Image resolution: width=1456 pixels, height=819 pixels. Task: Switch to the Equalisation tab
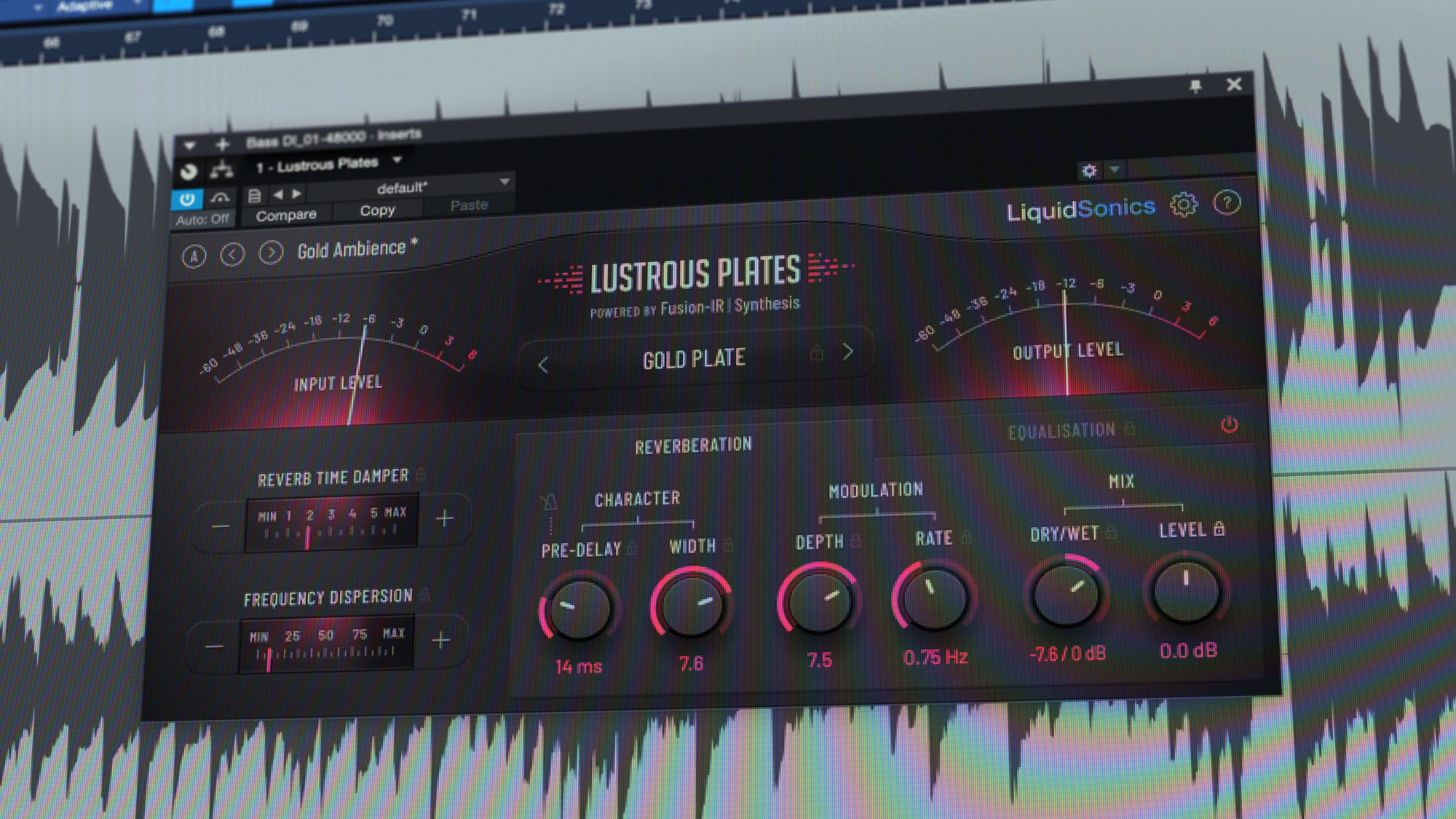coord(1061,430)
